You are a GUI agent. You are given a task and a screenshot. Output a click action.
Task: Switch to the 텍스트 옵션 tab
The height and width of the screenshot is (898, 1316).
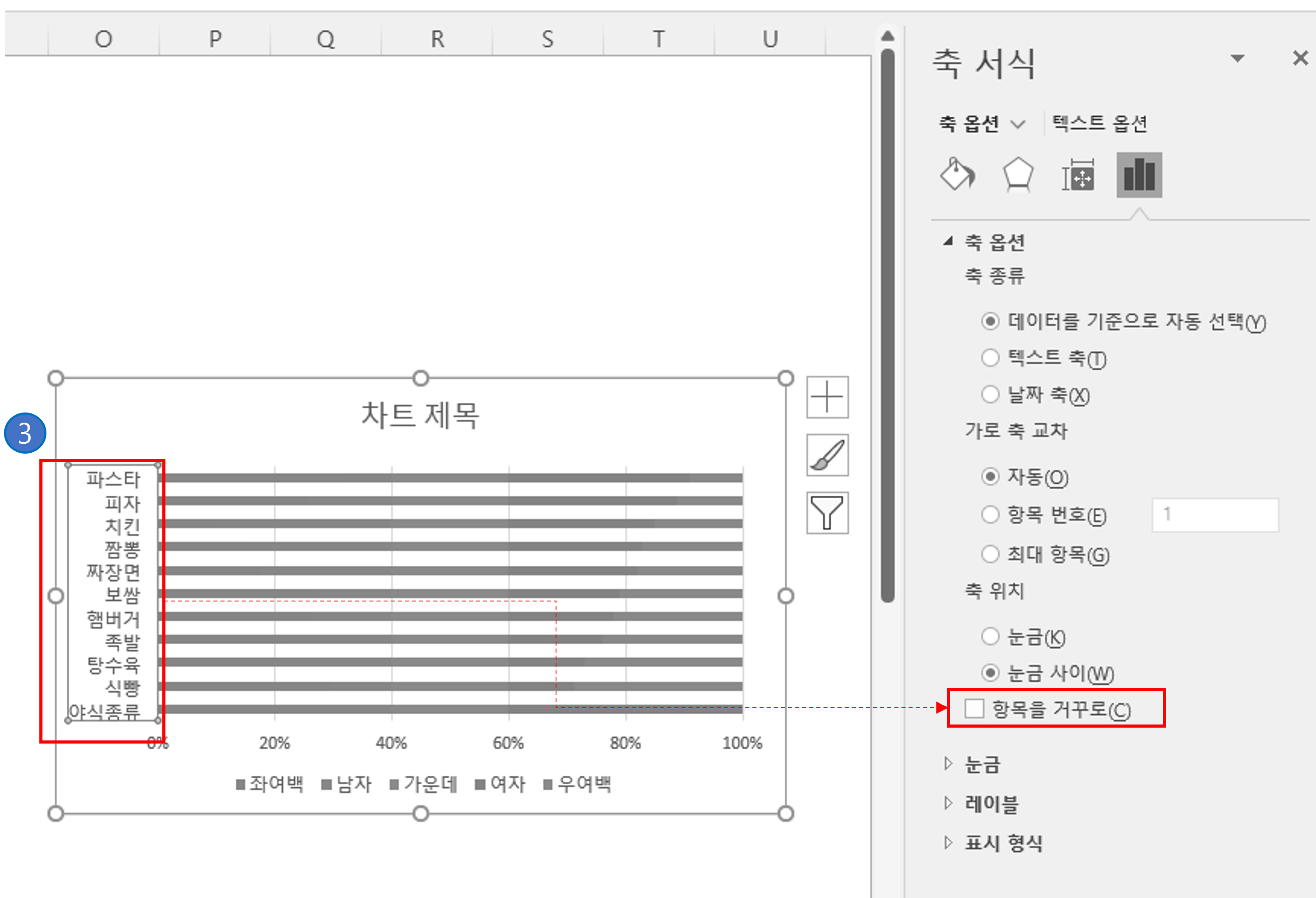click(1099, 123)
